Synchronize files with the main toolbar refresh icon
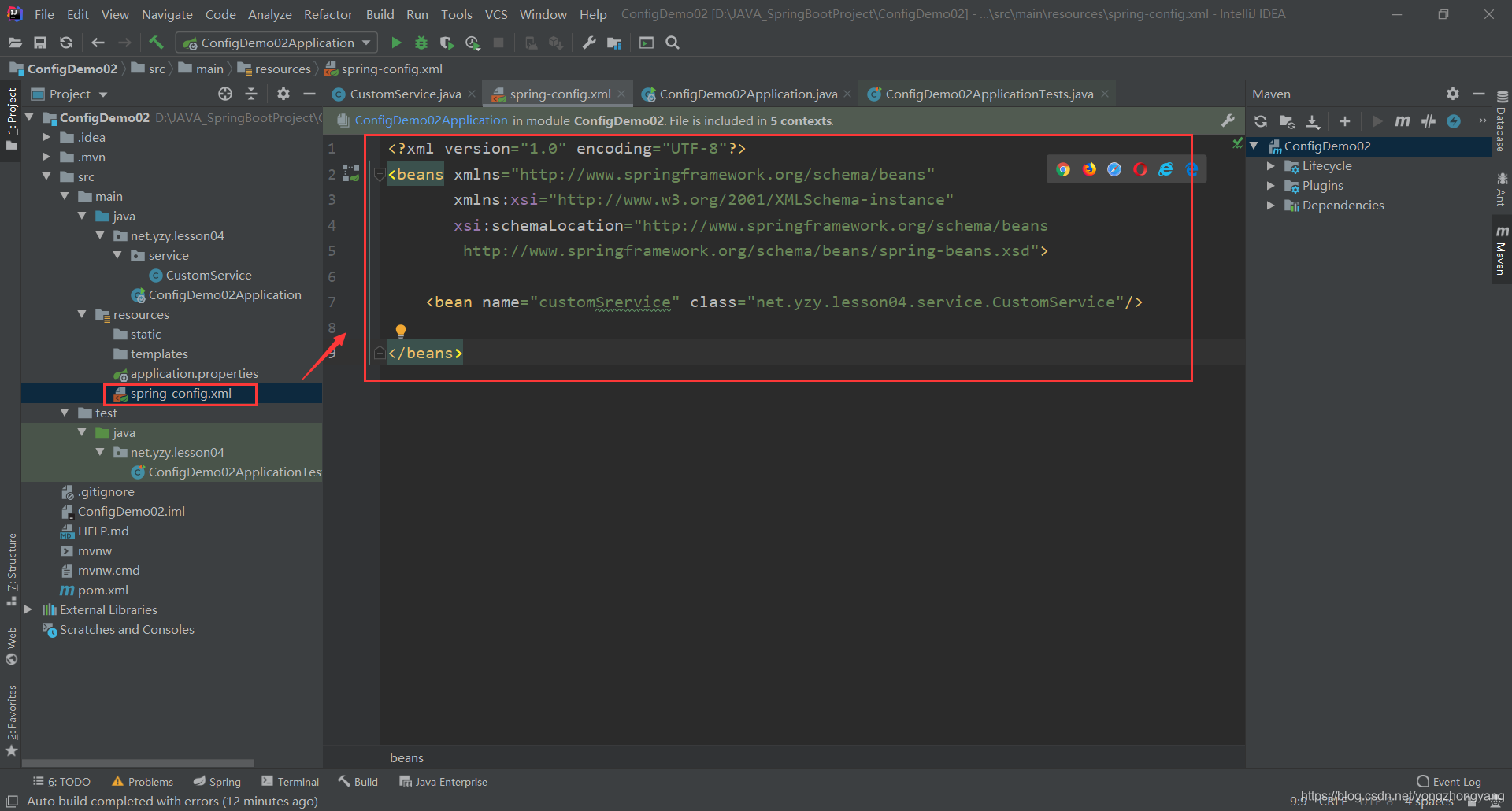The image size is (1512, 811). [66, 43]
